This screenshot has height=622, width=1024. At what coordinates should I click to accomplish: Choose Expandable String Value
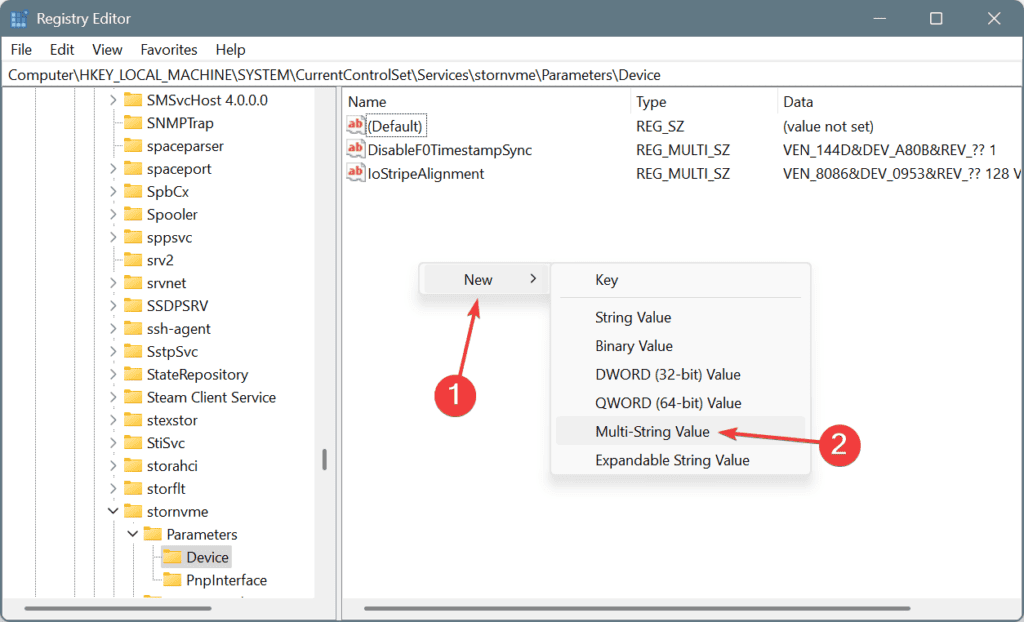click(x=680, y=460)
